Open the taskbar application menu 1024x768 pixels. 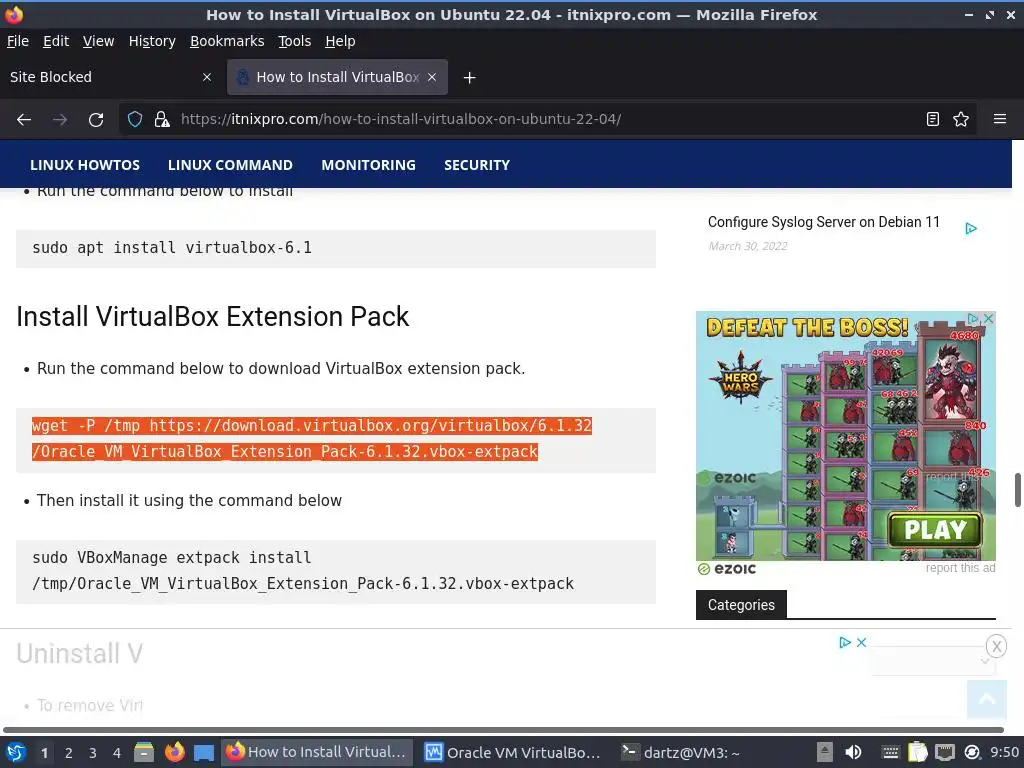point(16,753)
